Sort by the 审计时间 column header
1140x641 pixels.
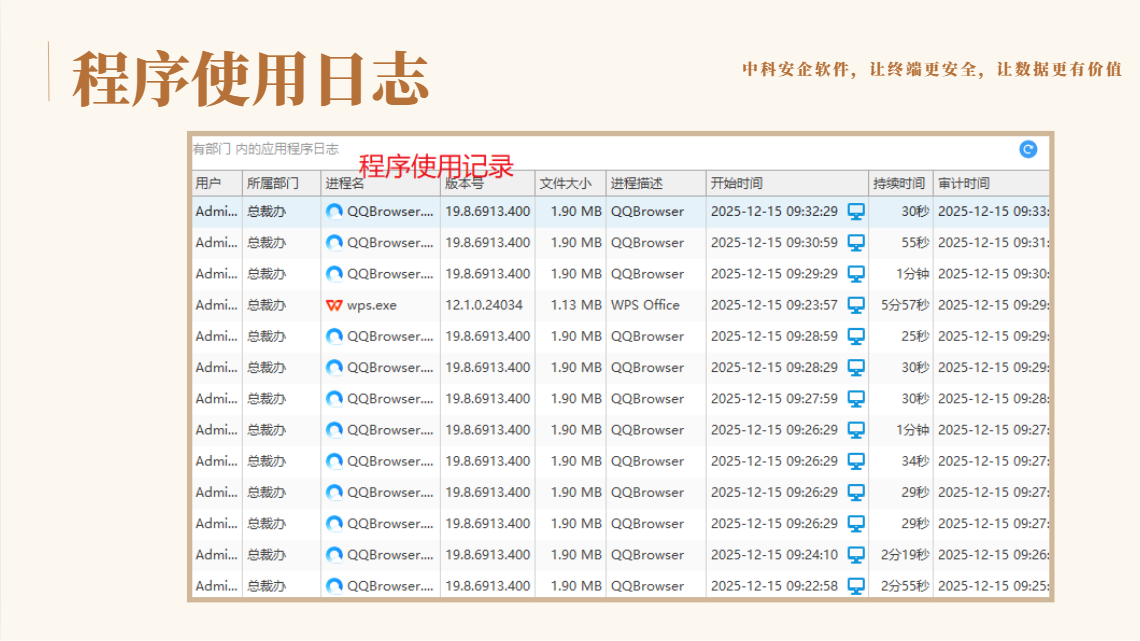991,183
